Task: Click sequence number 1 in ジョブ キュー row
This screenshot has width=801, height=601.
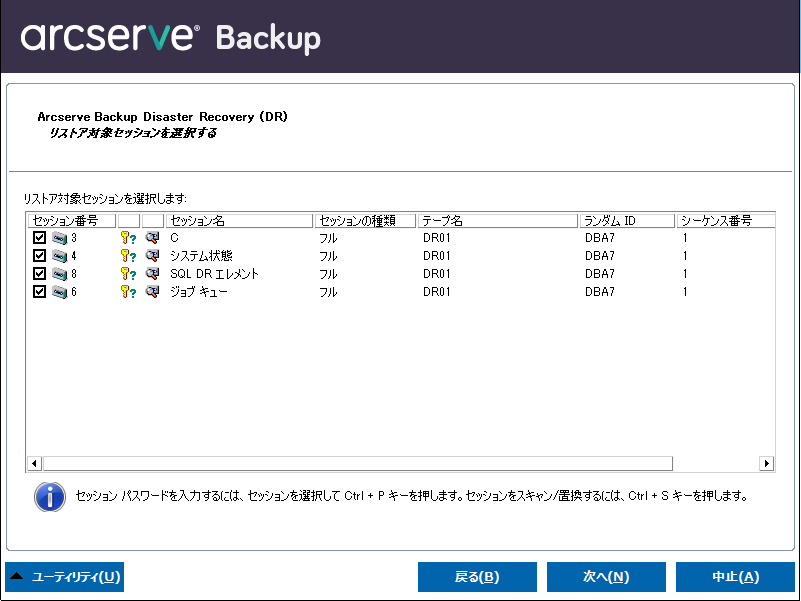Action: [685, 291]
